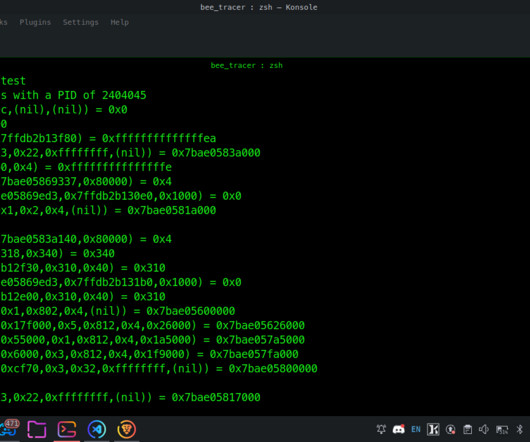This screenshot has height=442, width=530.
Task: Open the file manager folder icon in taskbar
Action: 37,429
